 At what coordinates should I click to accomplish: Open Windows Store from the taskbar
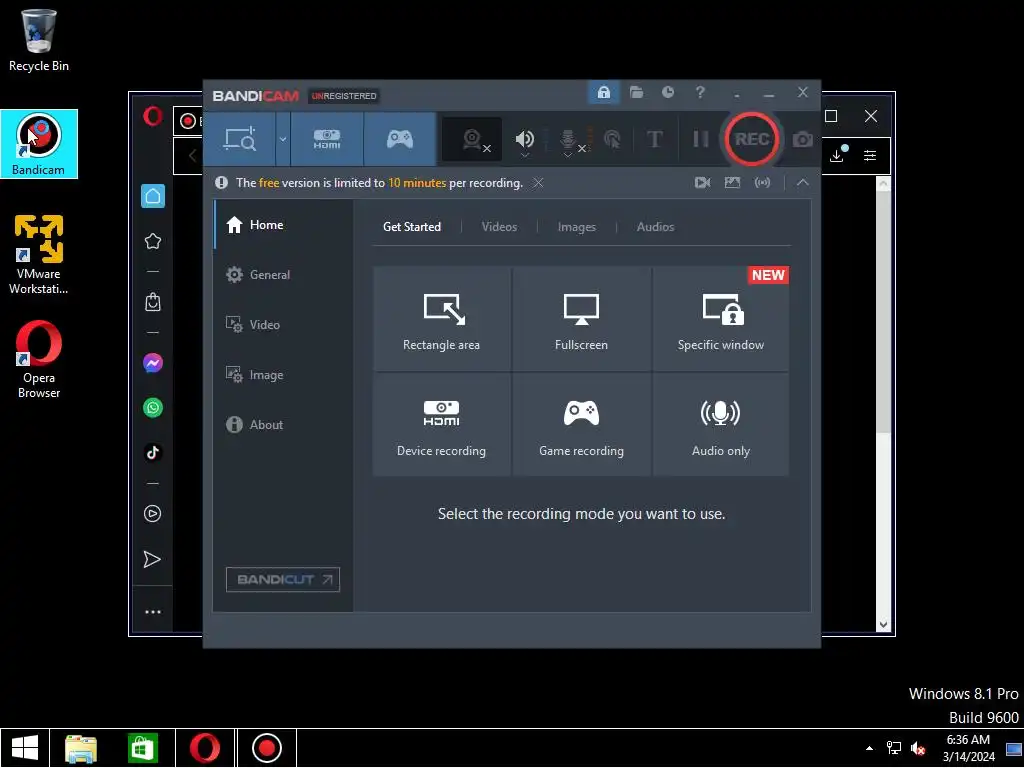pyautogui.click(x=143, y=748)
